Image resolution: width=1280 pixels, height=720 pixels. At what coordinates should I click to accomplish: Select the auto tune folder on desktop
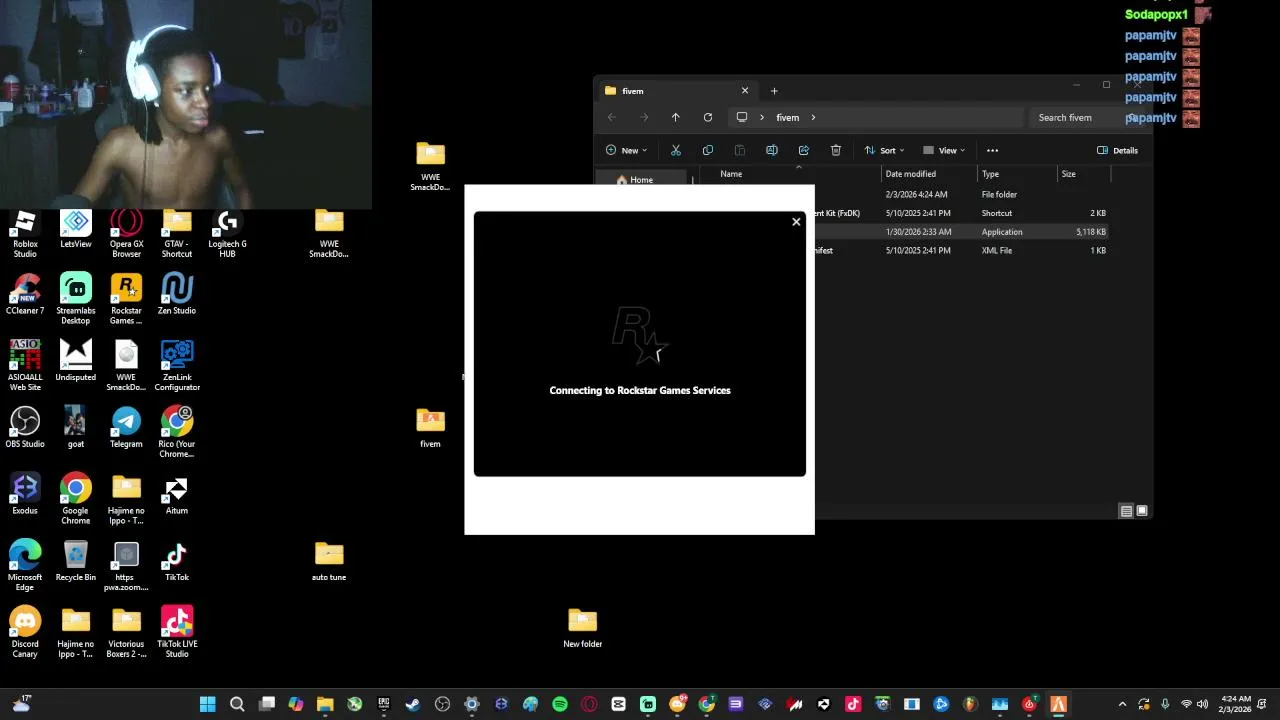(x=329, y=562)
